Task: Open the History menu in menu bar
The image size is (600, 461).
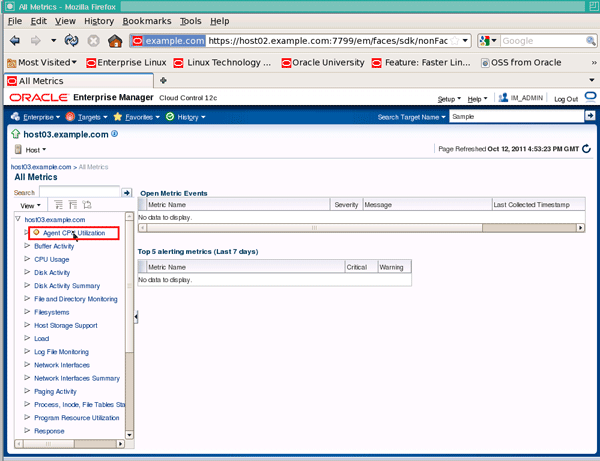Action: click(x=99, y=21)
